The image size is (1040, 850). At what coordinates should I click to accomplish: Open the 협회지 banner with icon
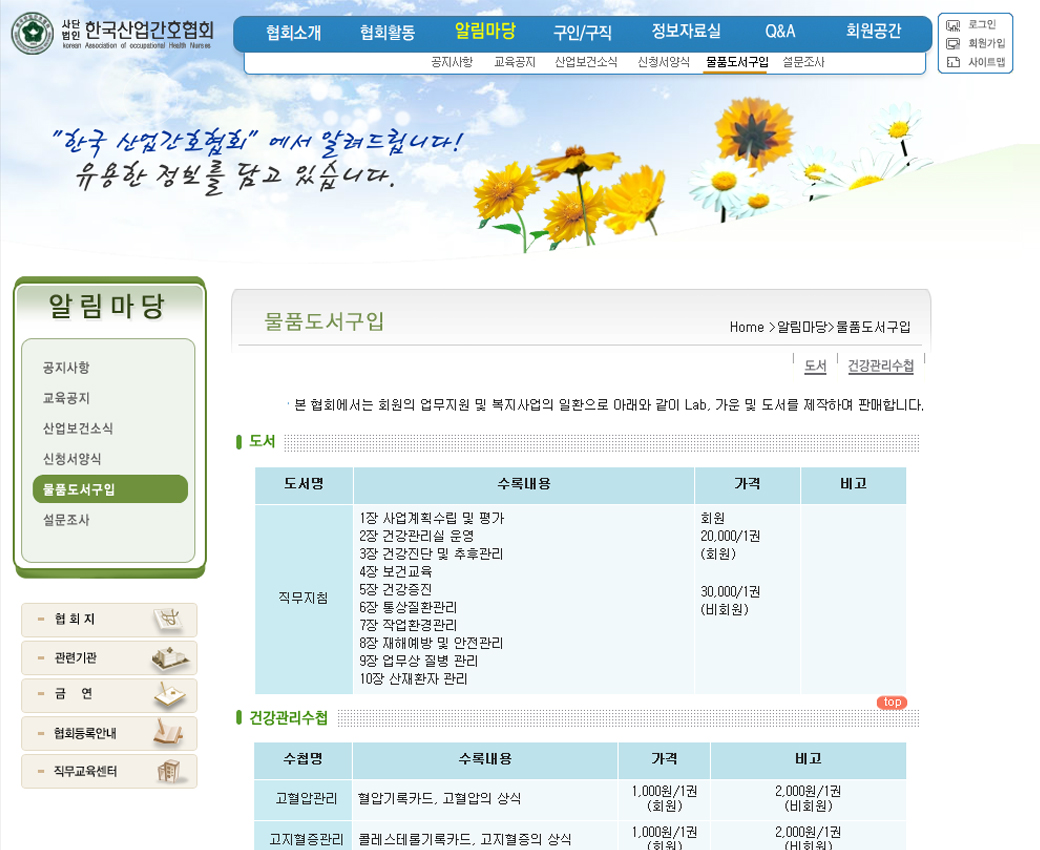point(109,620)
